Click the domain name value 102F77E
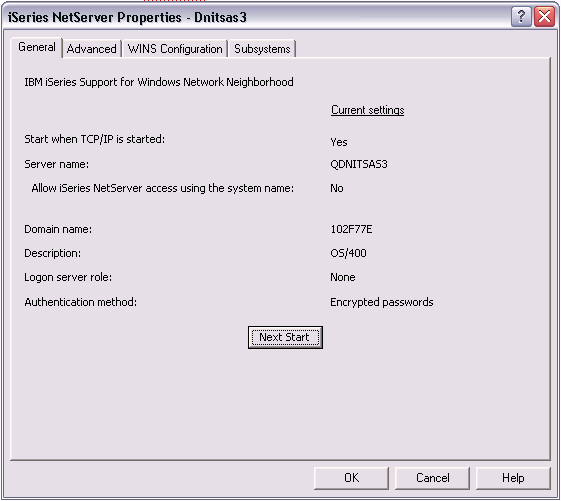 pos(351,229)
